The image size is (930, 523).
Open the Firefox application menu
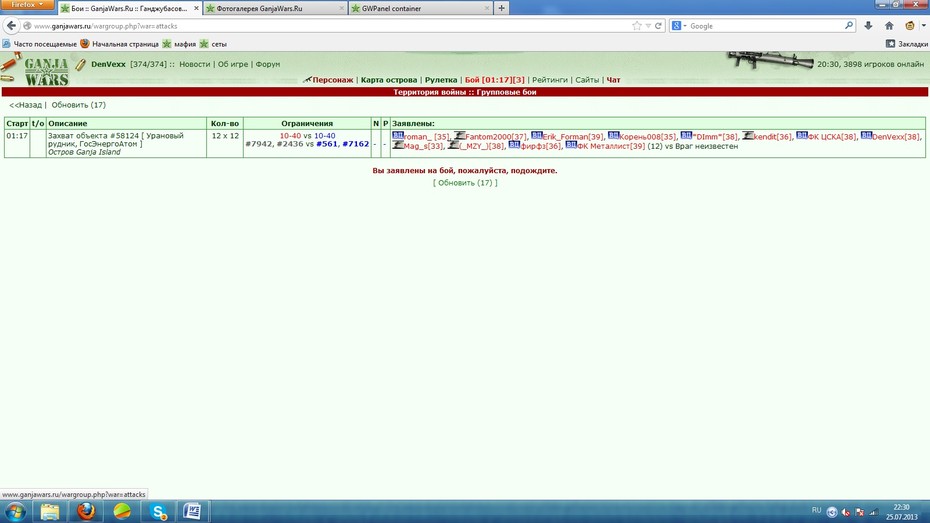[x=27, y=4]
